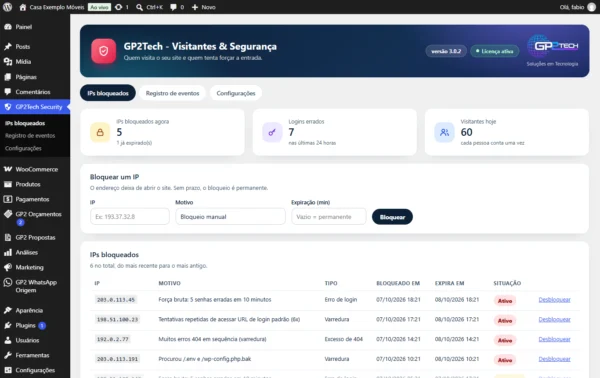Click the Painel dashboard icon
600x378 pixels.
pos(8,27)
